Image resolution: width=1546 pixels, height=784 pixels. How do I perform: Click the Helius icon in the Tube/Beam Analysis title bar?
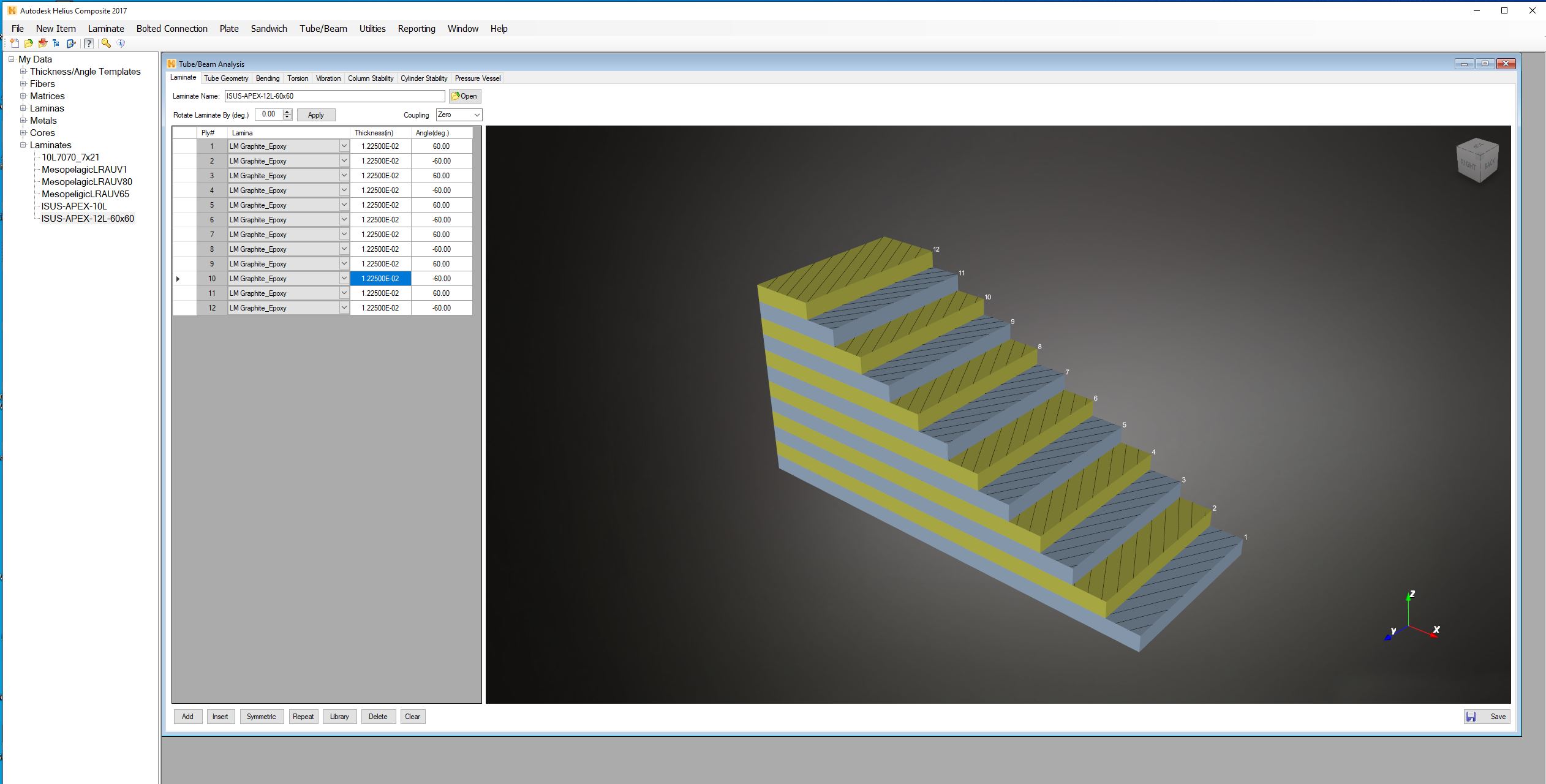click(x=172, y=64)
